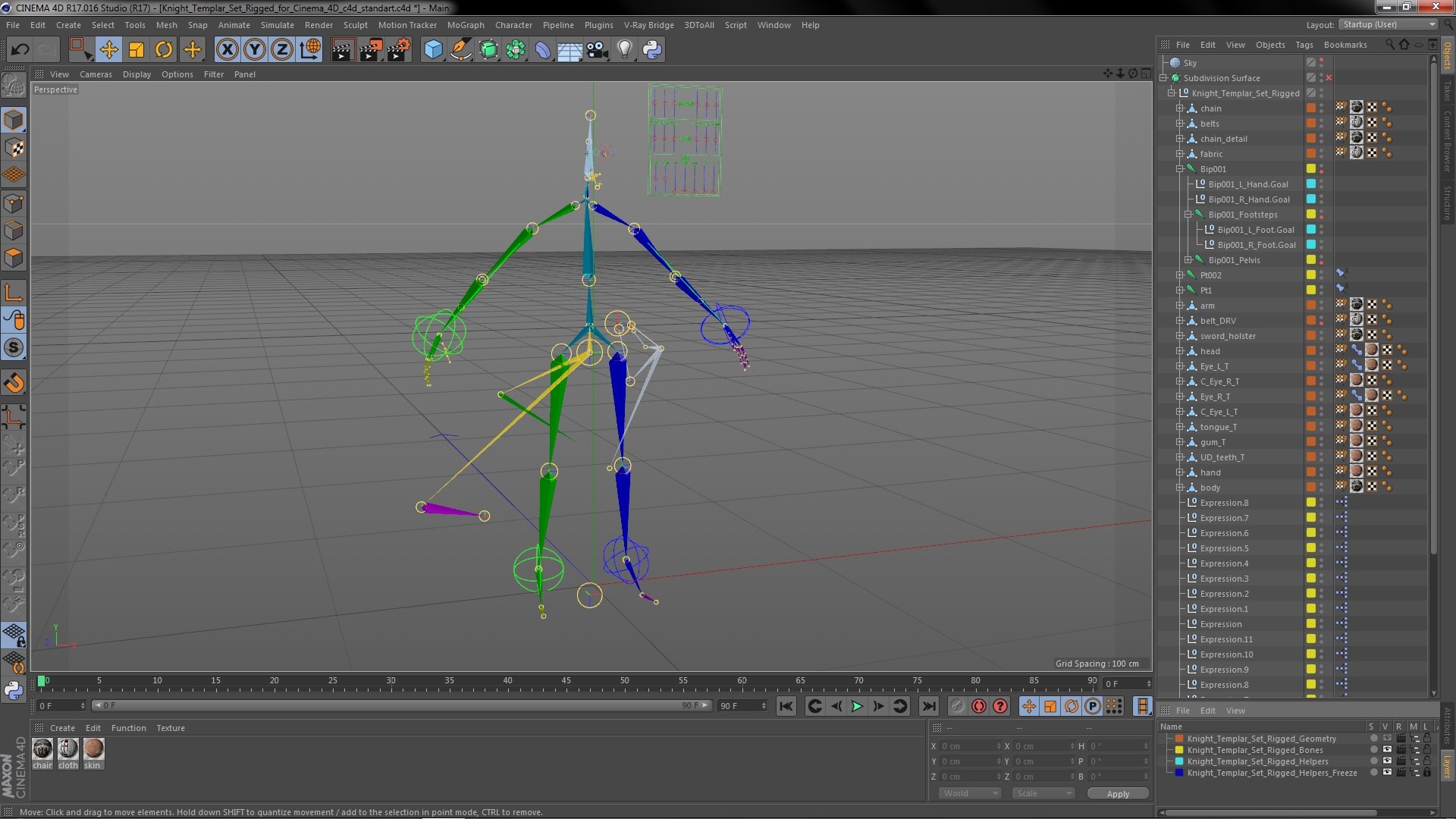Image resolution: width=1456 pixels, height=819 pixels.
Task: Click the Python icon in top toolbar
Action: (652, 50)
